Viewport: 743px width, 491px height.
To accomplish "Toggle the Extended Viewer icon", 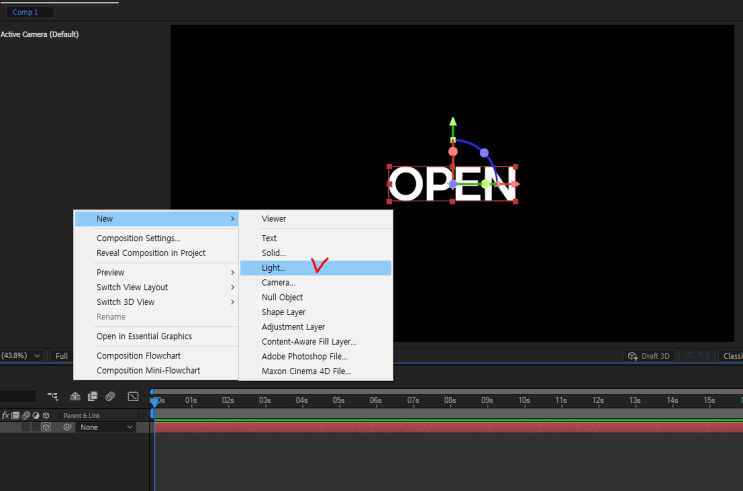I will pos(705,355).
